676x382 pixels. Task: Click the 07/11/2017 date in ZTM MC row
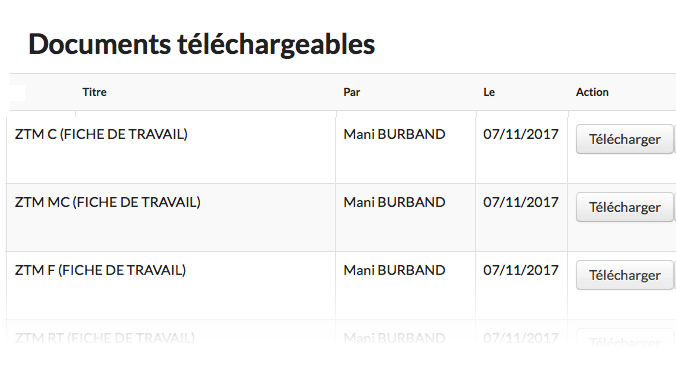(x=521, y=202)
